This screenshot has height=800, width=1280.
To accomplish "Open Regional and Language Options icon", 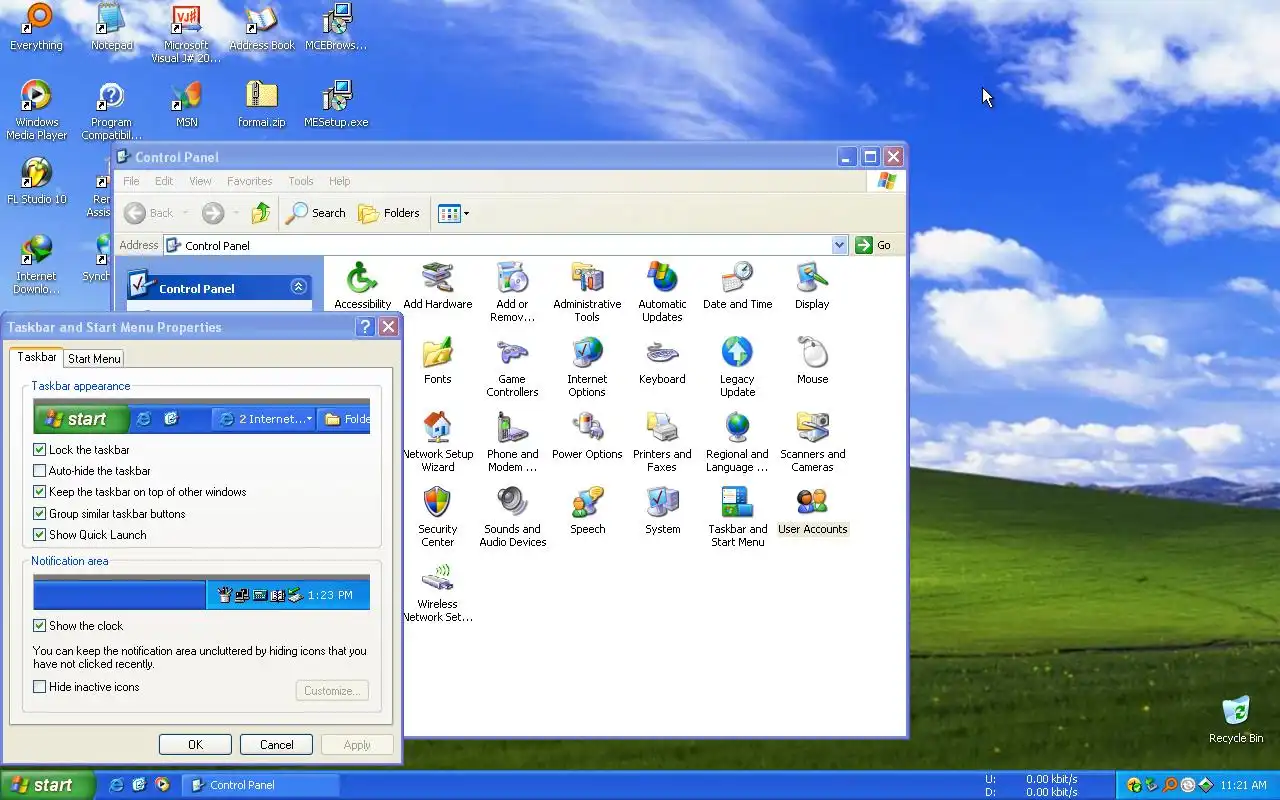I will [x=737, y=441].
